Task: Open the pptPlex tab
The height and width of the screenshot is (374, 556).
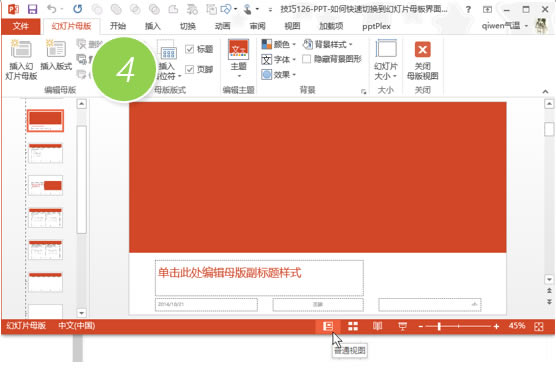Action: (376, 26)
